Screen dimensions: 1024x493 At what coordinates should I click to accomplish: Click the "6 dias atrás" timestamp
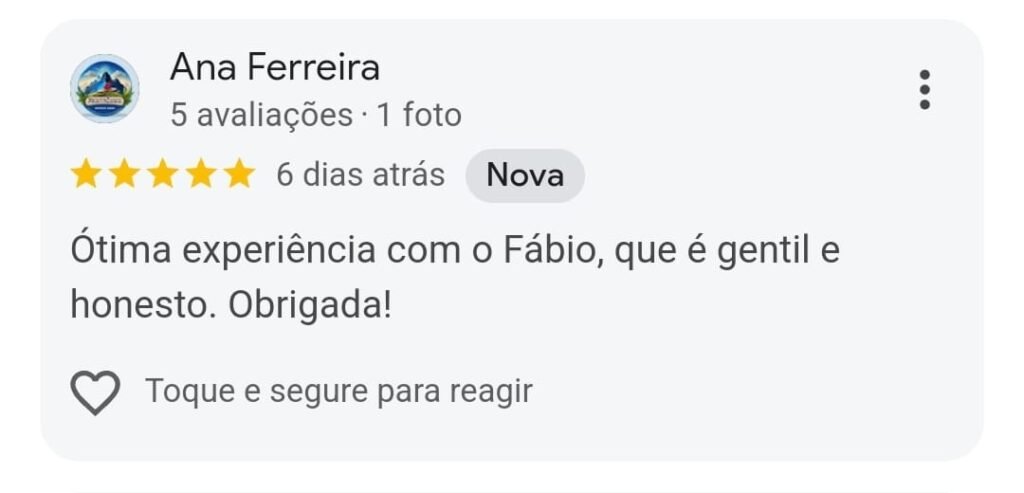tap(360, 175)
